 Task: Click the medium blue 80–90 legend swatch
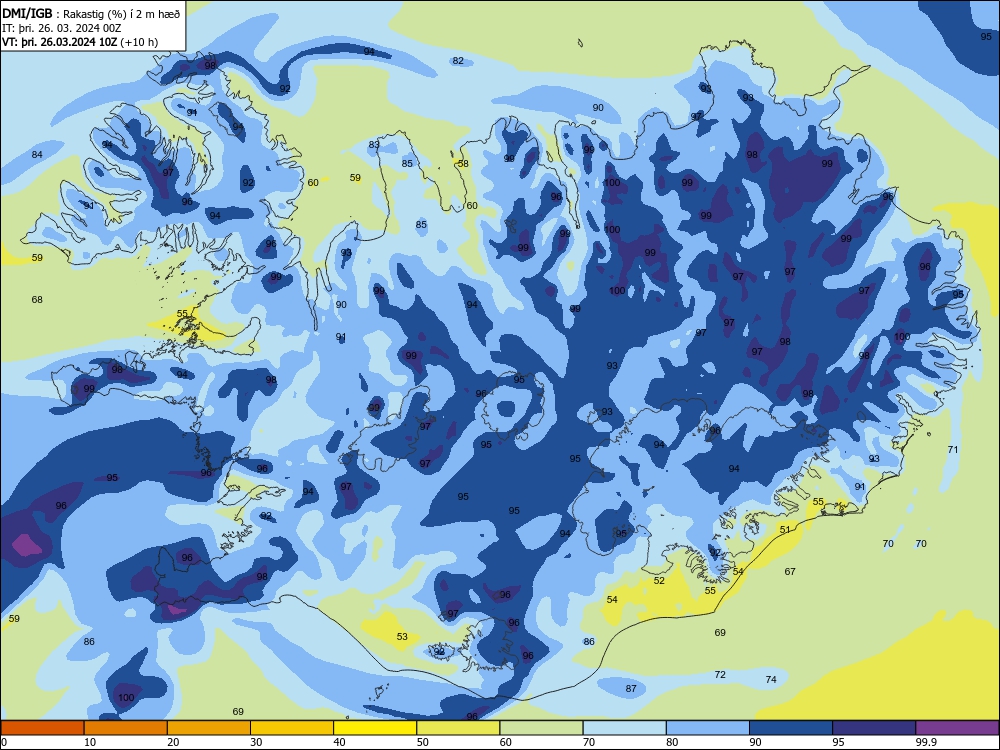click(708, 728)
